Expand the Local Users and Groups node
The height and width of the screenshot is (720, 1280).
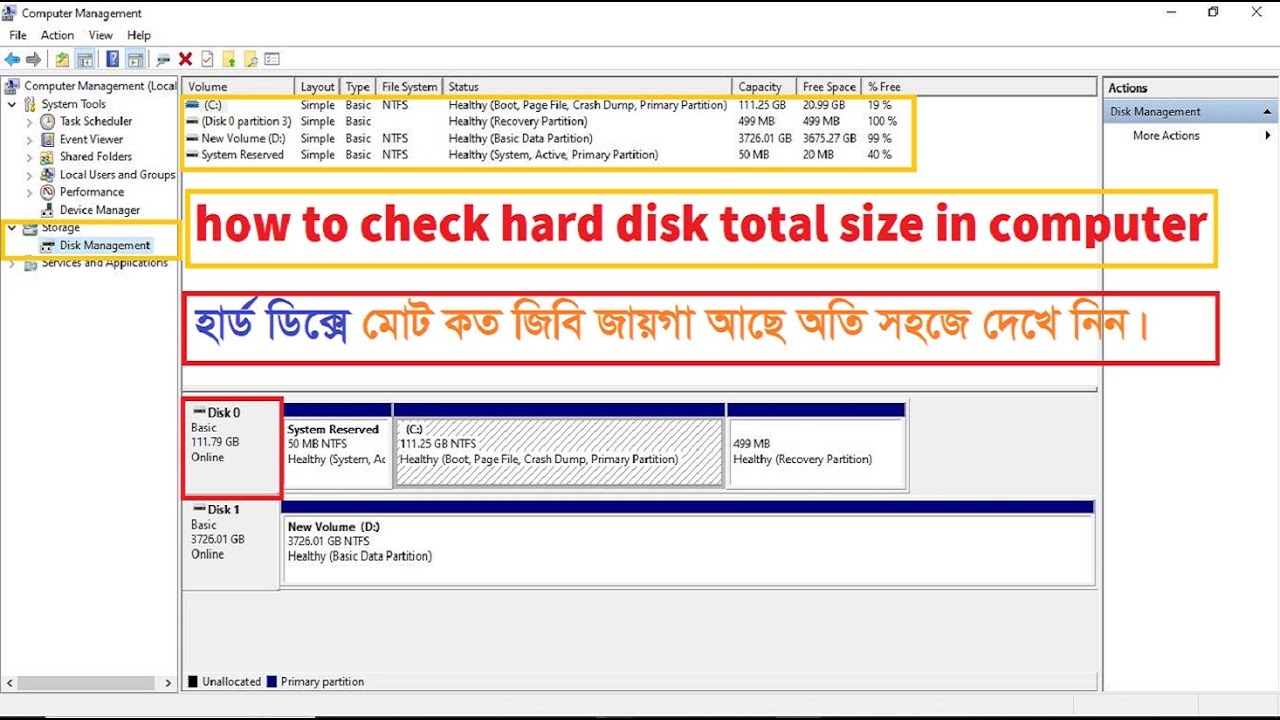click(29, 175)
